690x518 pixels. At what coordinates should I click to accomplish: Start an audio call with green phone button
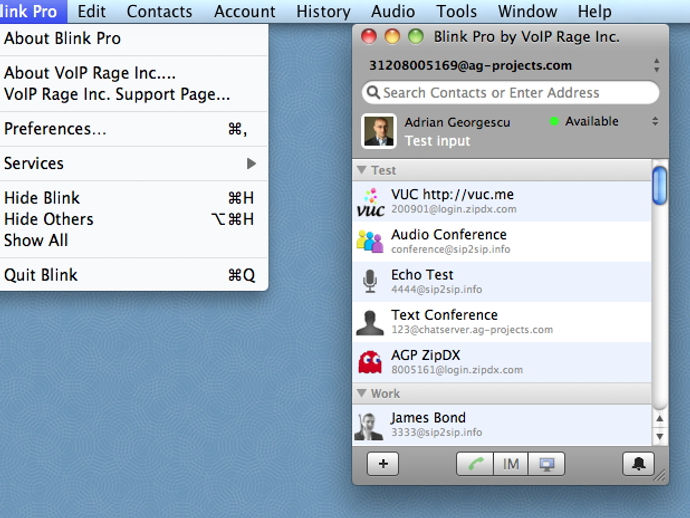coord(475,463)
